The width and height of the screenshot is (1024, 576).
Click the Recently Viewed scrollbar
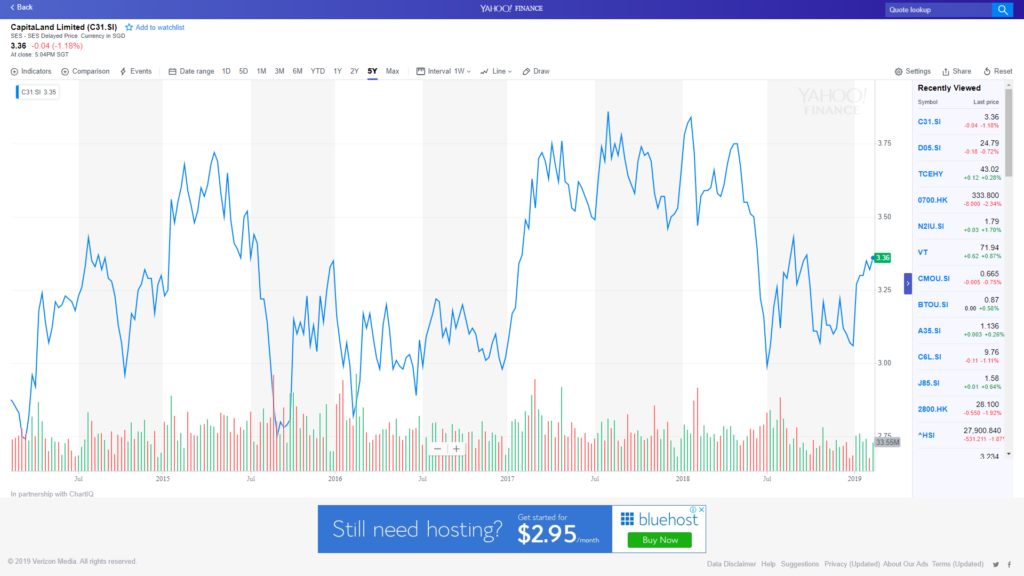coord(1009,134)
